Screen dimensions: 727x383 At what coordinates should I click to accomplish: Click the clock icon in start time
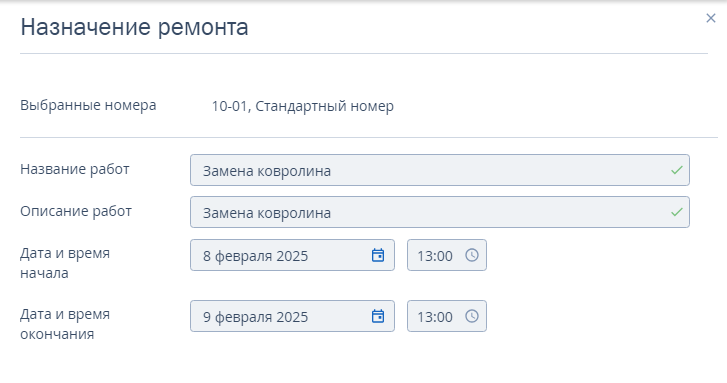click(472, 255)
